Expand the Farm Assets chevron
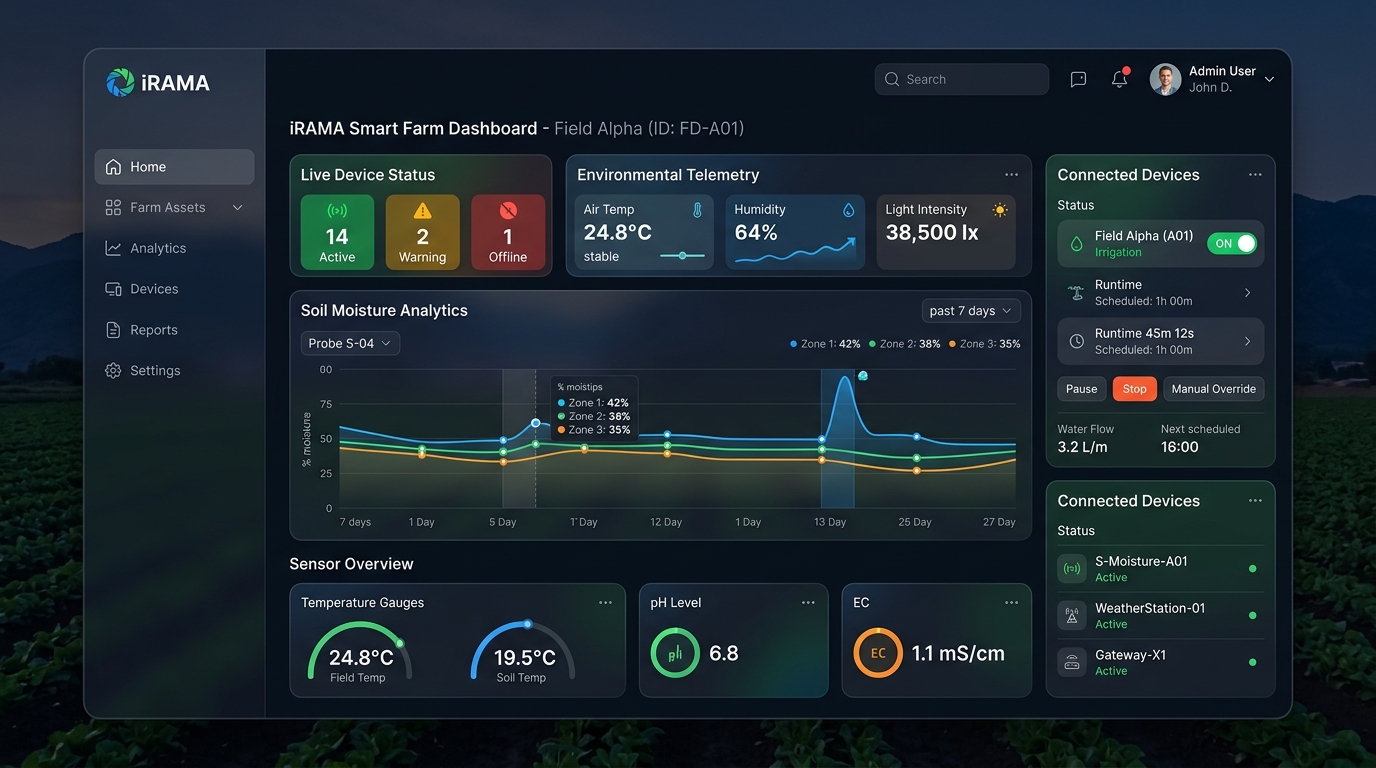1376x768 pixels. tap(238, 207)
